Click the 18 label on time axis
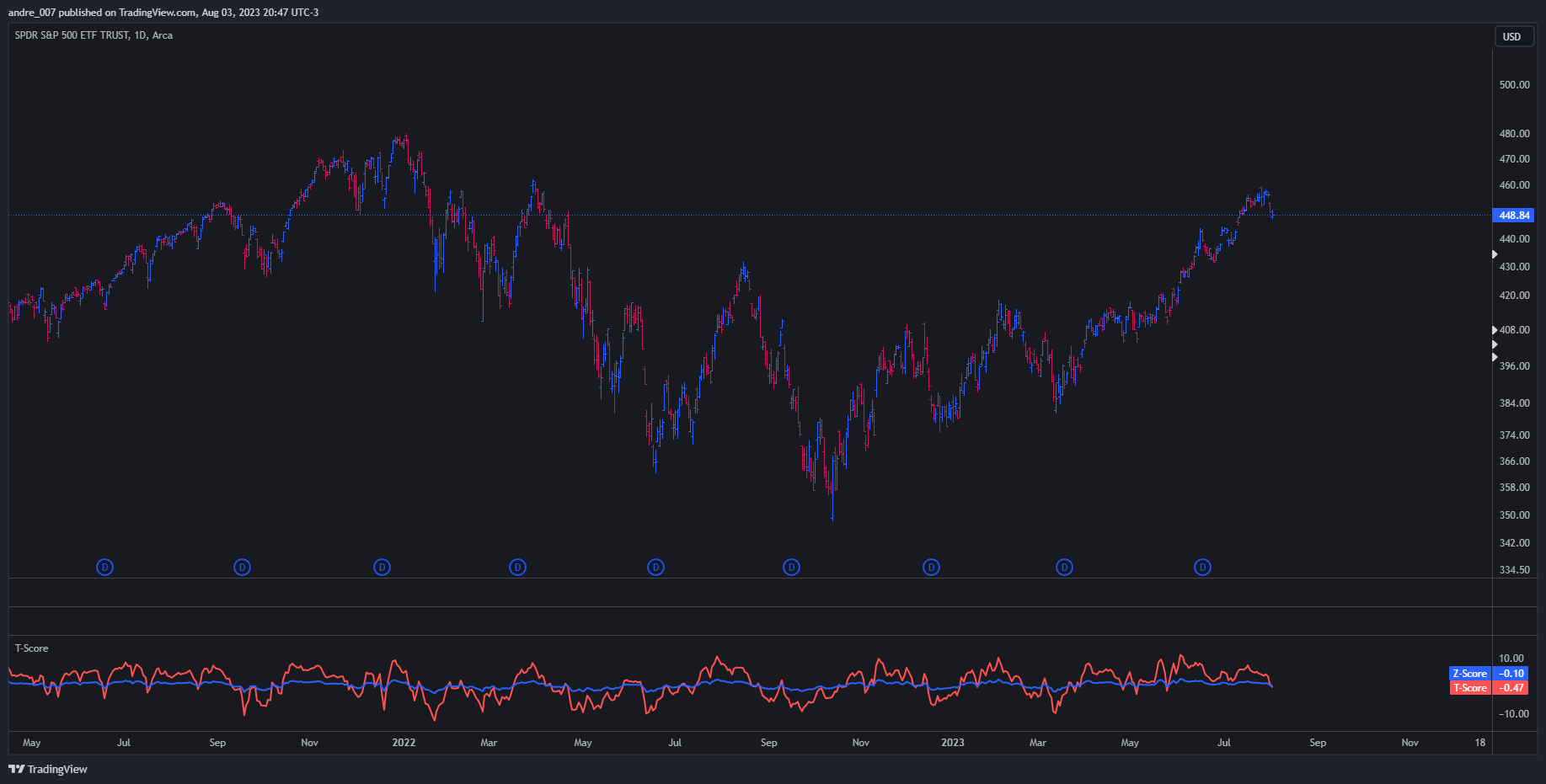Viewport: 1546px width, 784px height. [x=1480, y=743]
